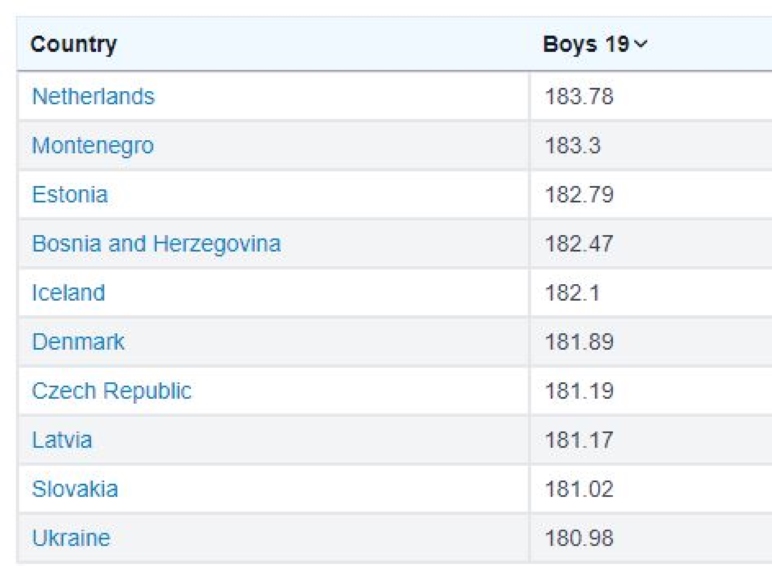Open the Latvia link

coord(62,440)
